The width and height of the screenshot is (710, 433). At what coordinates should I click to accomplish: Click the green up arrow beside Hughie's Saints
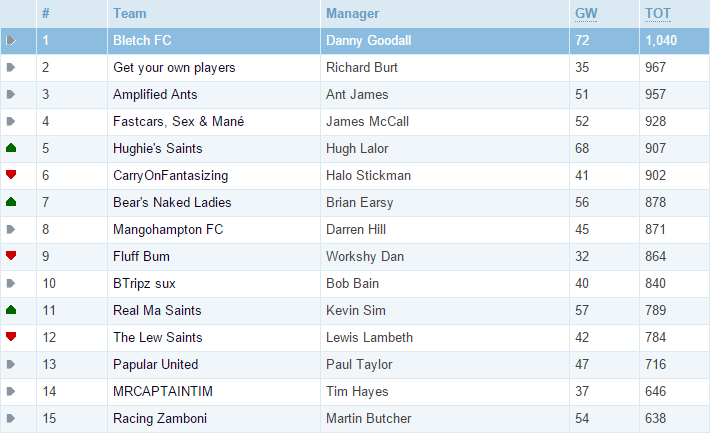click(11, 148)
